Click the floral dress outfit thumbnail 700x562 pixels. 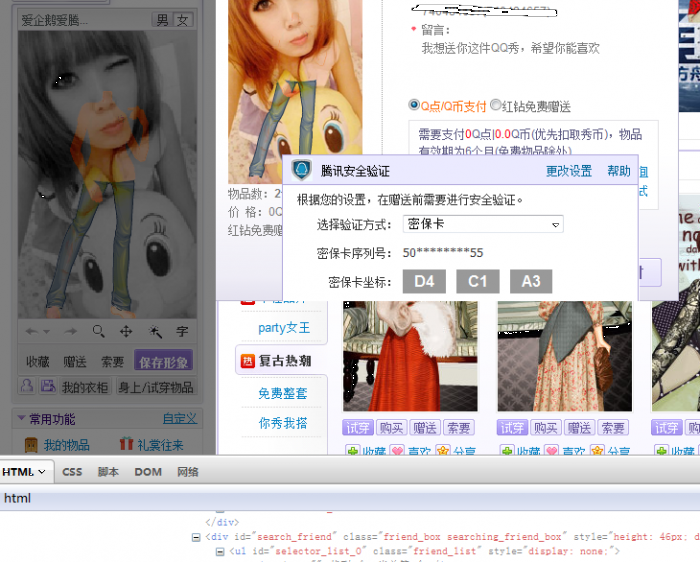565,356
